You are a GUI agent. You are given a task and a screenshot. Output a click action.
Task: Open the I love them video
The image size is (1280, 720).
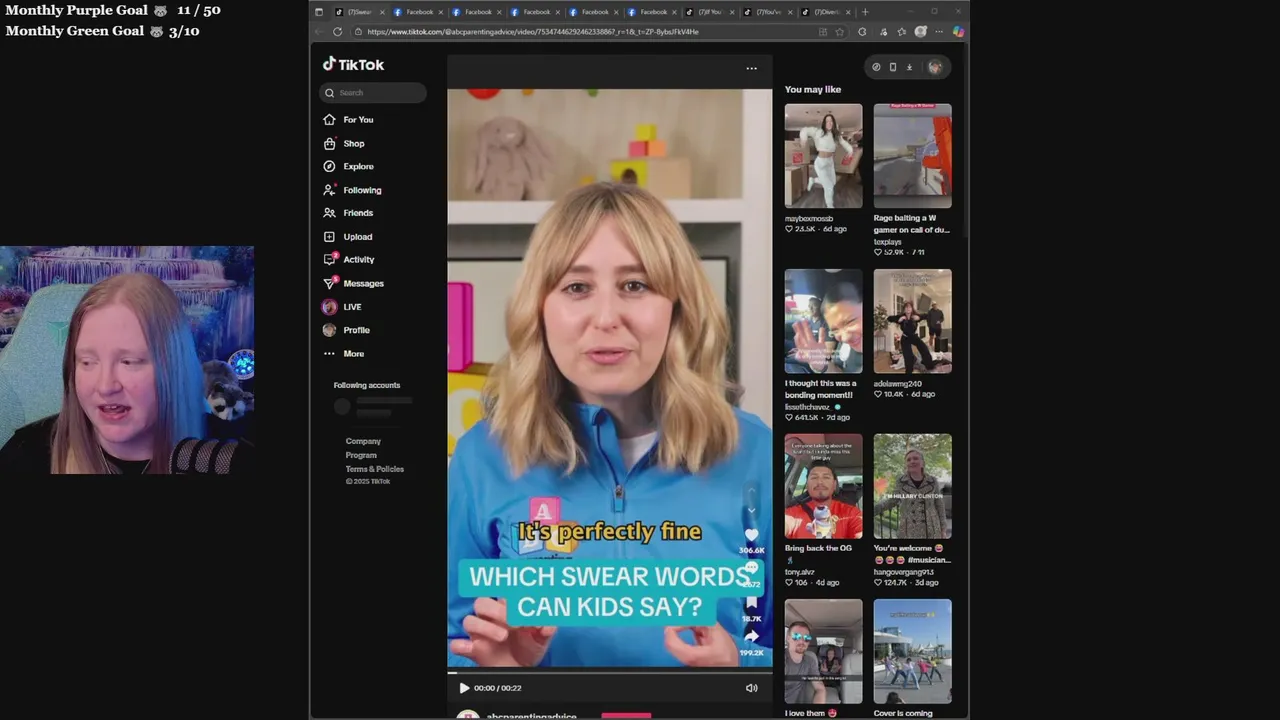pyautogui.click(x=823, y=651)
